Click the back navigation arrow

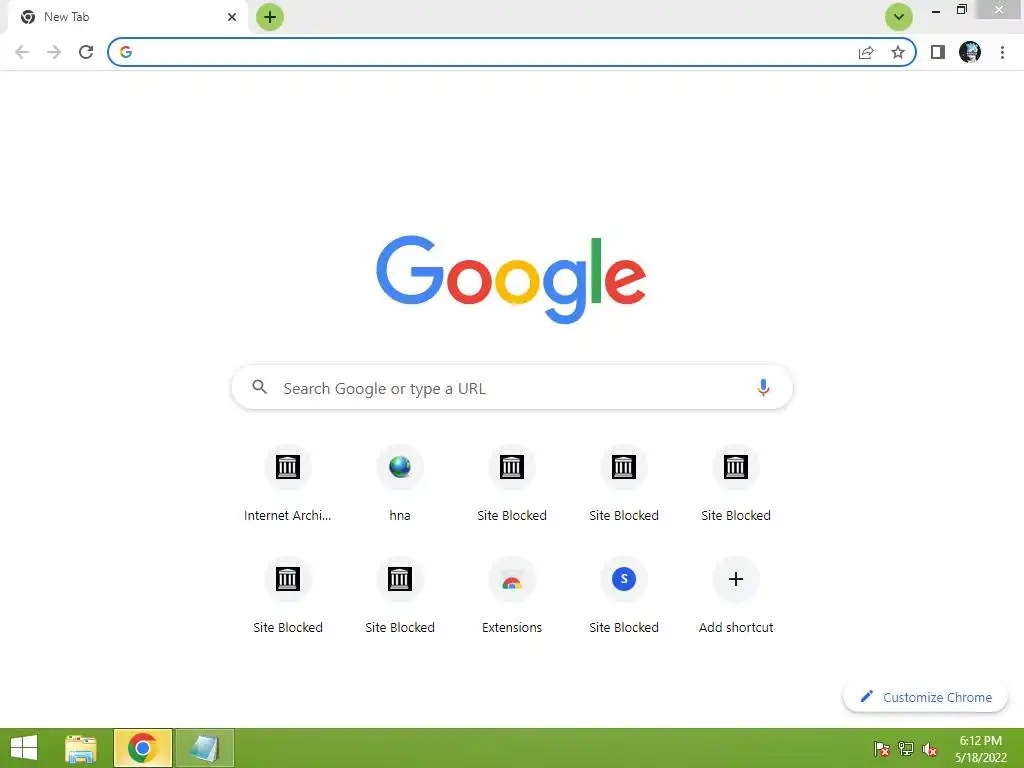22,52
